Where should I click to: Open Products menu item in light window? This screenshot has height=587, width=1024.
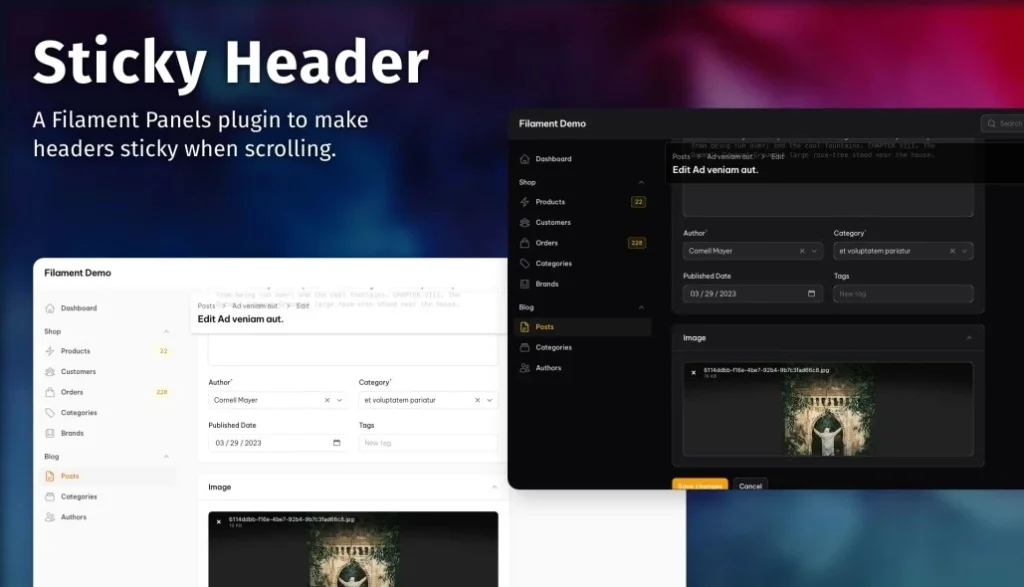click(108, 351)
